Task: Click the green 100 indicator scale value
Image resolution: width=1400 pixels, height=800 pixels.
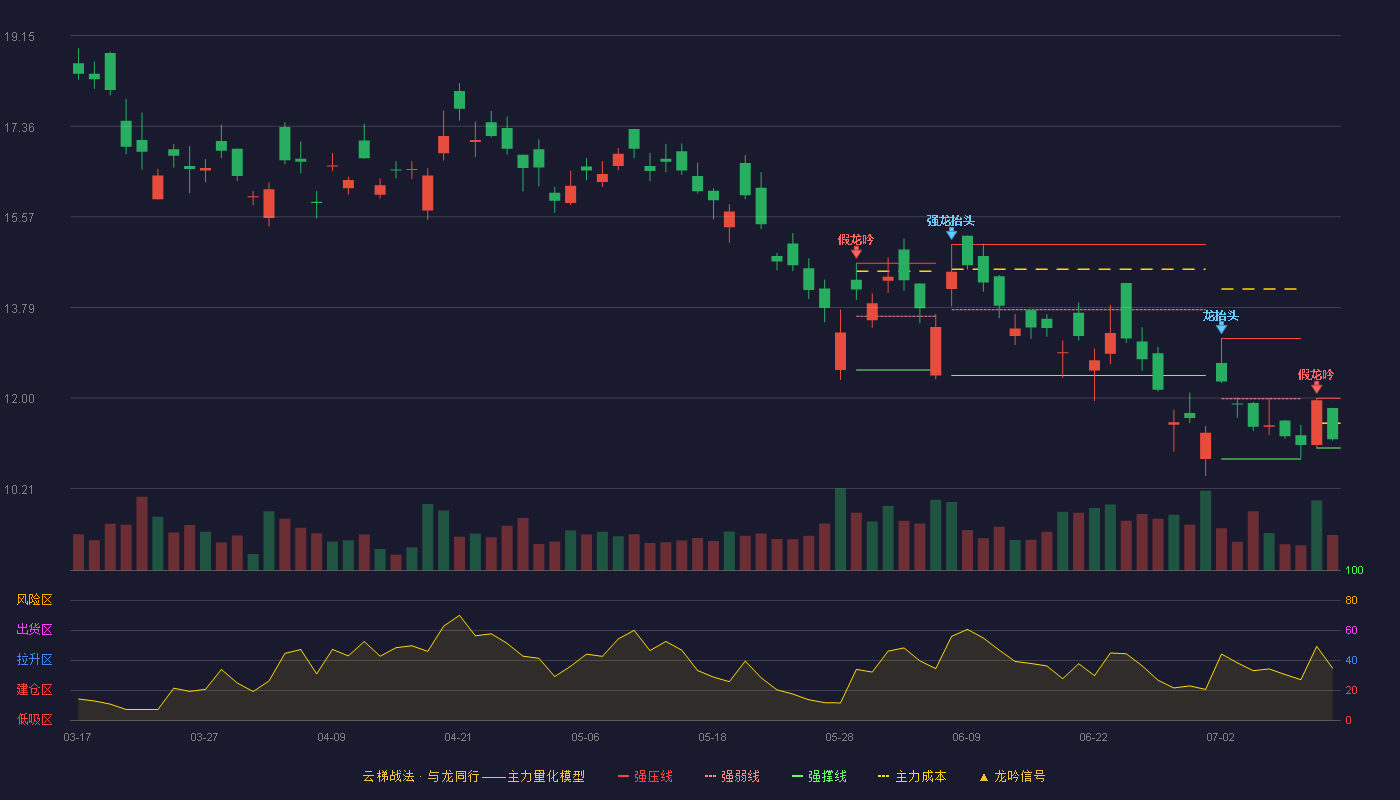Action: pos(1354,571)
